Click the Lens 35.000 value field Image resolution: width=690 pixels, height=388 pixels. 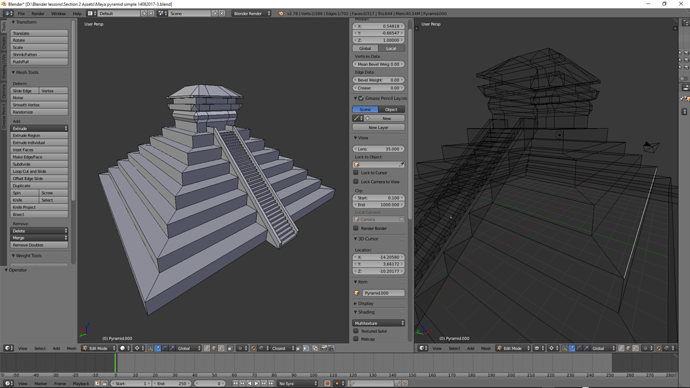[378, 149]
